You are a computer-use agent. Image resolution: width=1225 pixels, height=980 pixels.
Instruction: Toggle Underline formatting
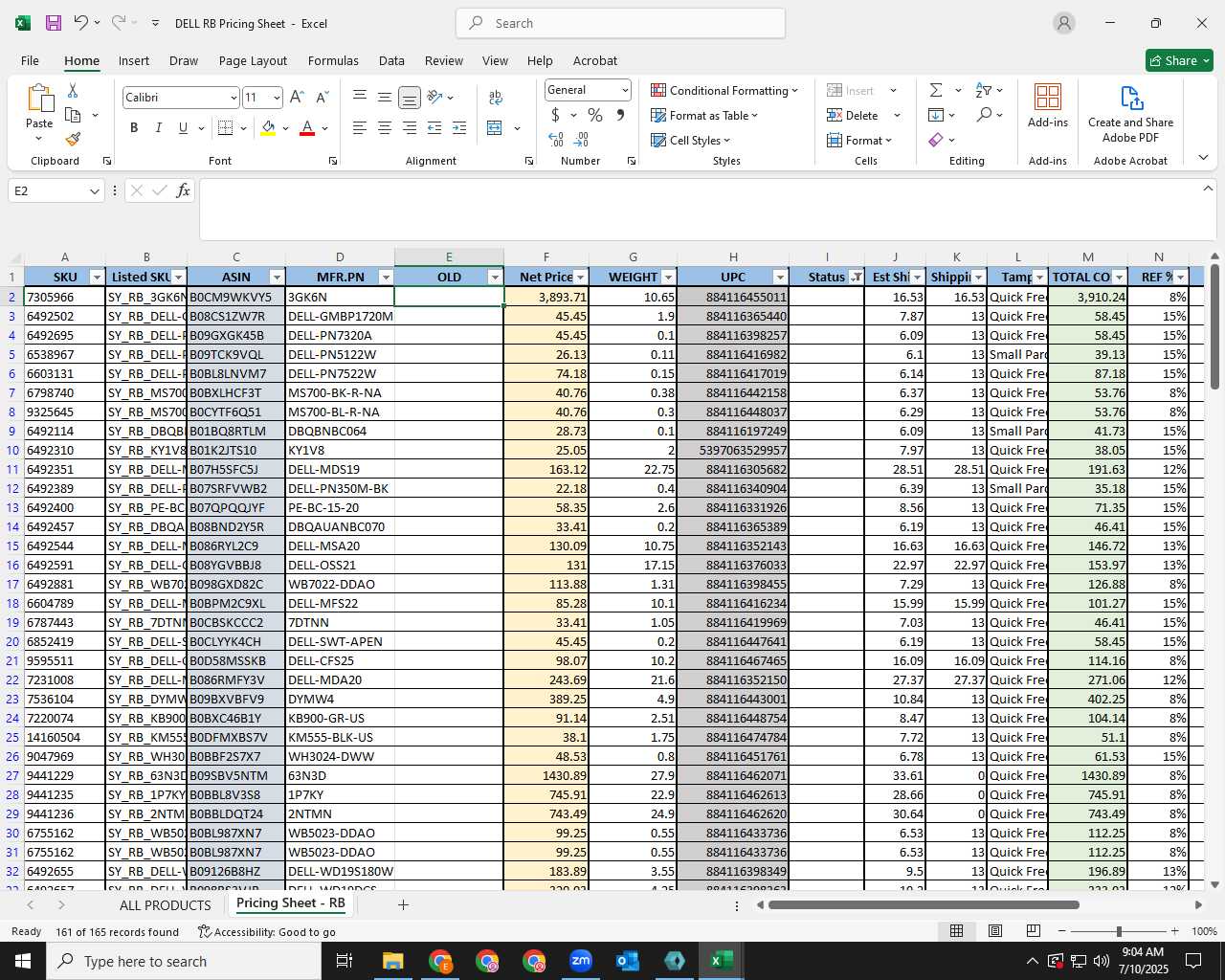(x=183, y=127)
